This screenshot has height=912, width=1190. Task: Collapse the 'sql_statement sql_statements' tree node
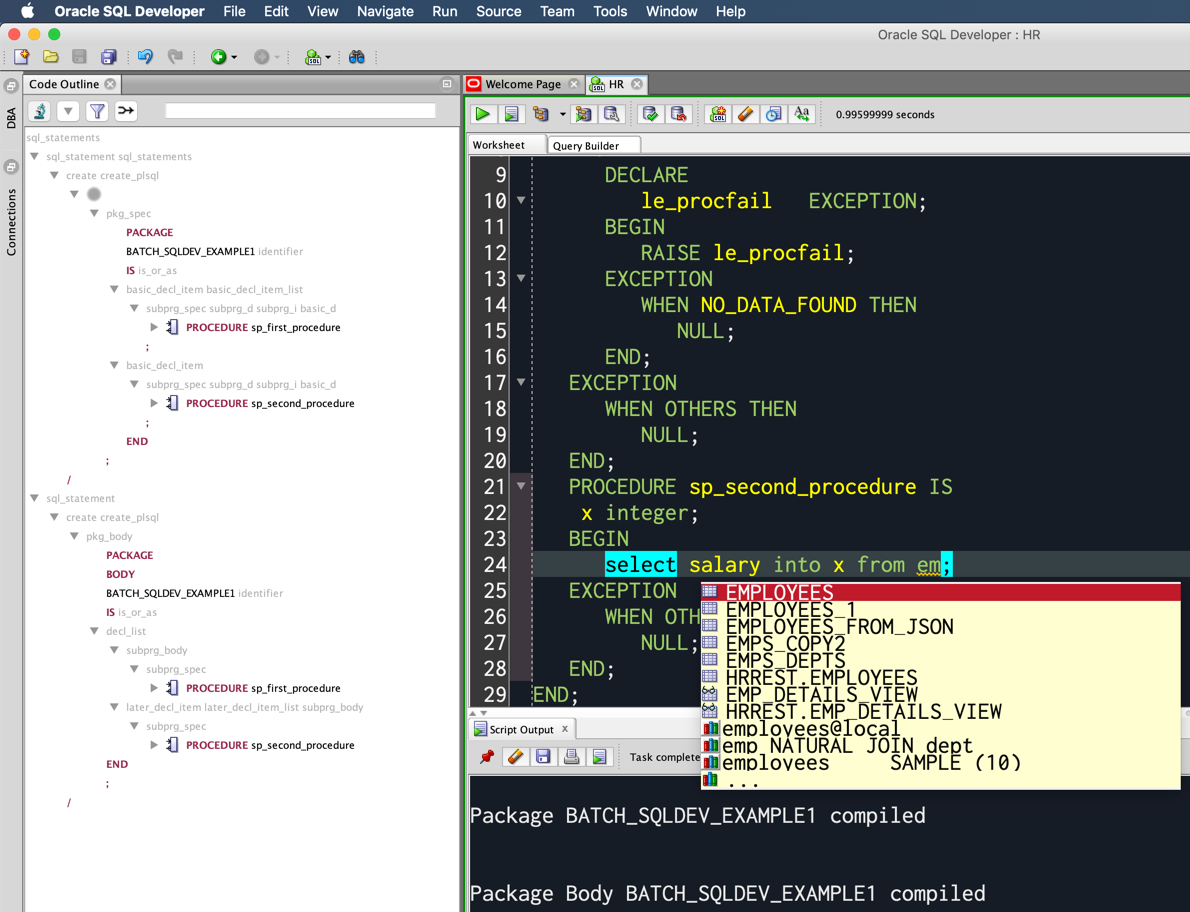(34, 156)
